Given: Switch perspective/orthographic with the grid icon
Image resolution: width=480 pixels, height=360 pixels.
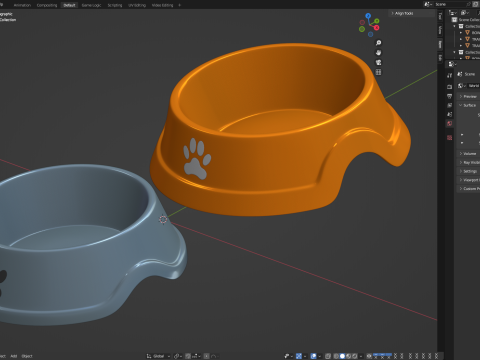Looking at the screenshot, I should coord(378,72).
